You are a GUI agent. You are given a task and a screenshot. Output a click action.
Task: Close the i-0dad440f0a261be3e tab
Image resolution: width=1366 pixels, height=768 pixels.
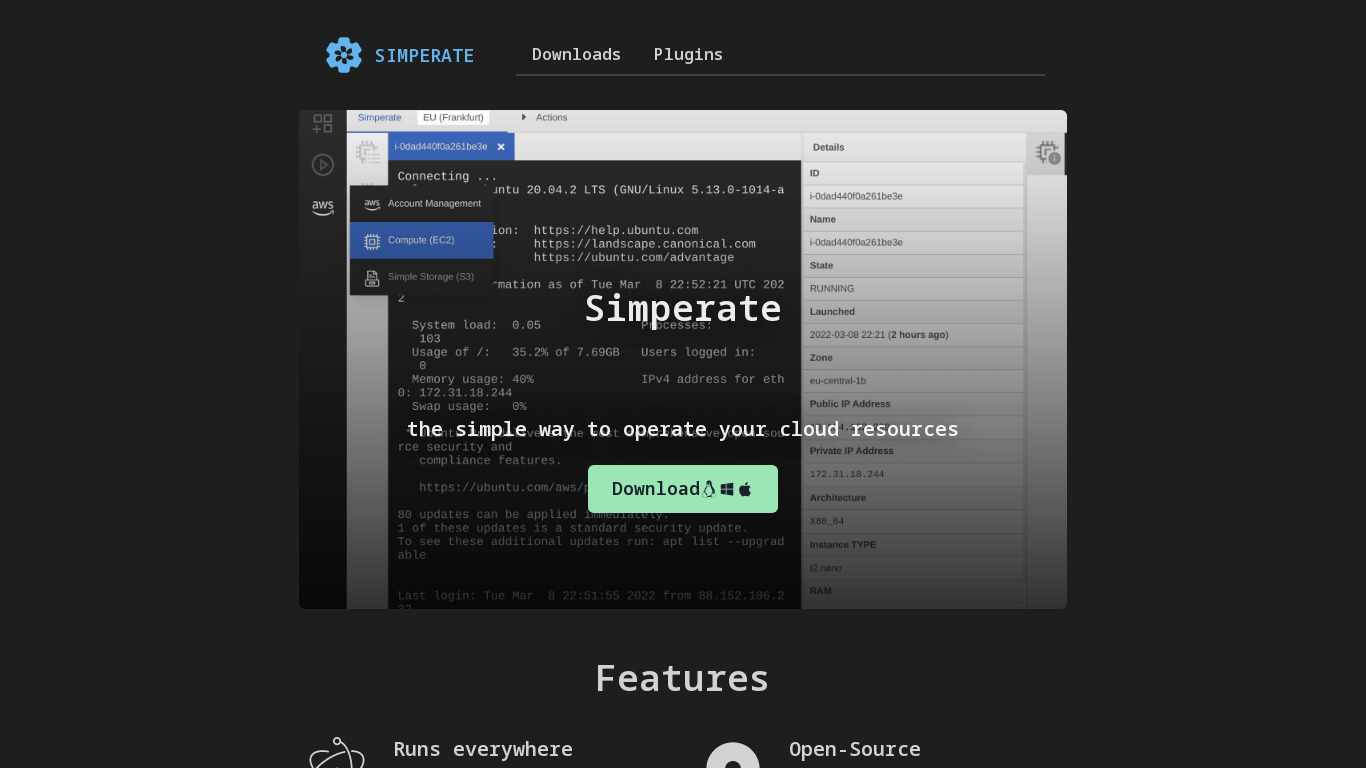pos(501,147)
